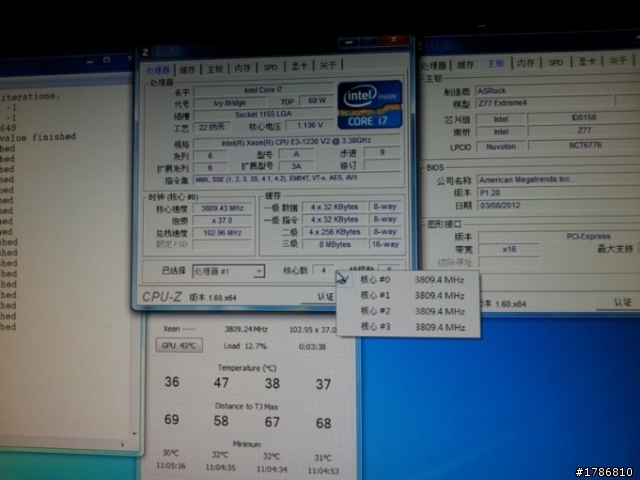Open 显卡 tab in right CPU-Z window
Screen dimensions: 640x480
(587, 62)
